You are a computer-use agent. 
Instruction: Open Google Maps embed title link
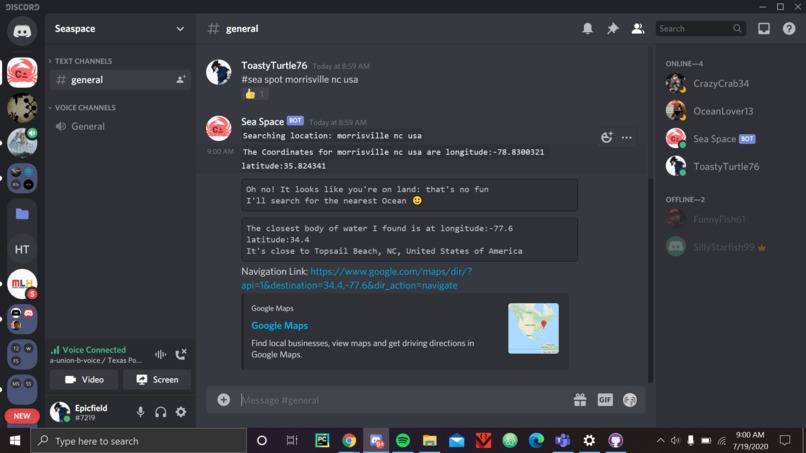point(280,325)
